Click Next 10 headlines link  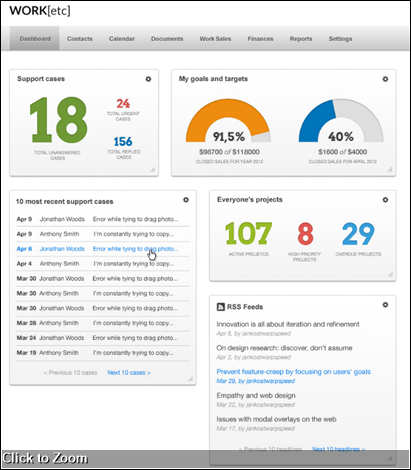point(339,449)
